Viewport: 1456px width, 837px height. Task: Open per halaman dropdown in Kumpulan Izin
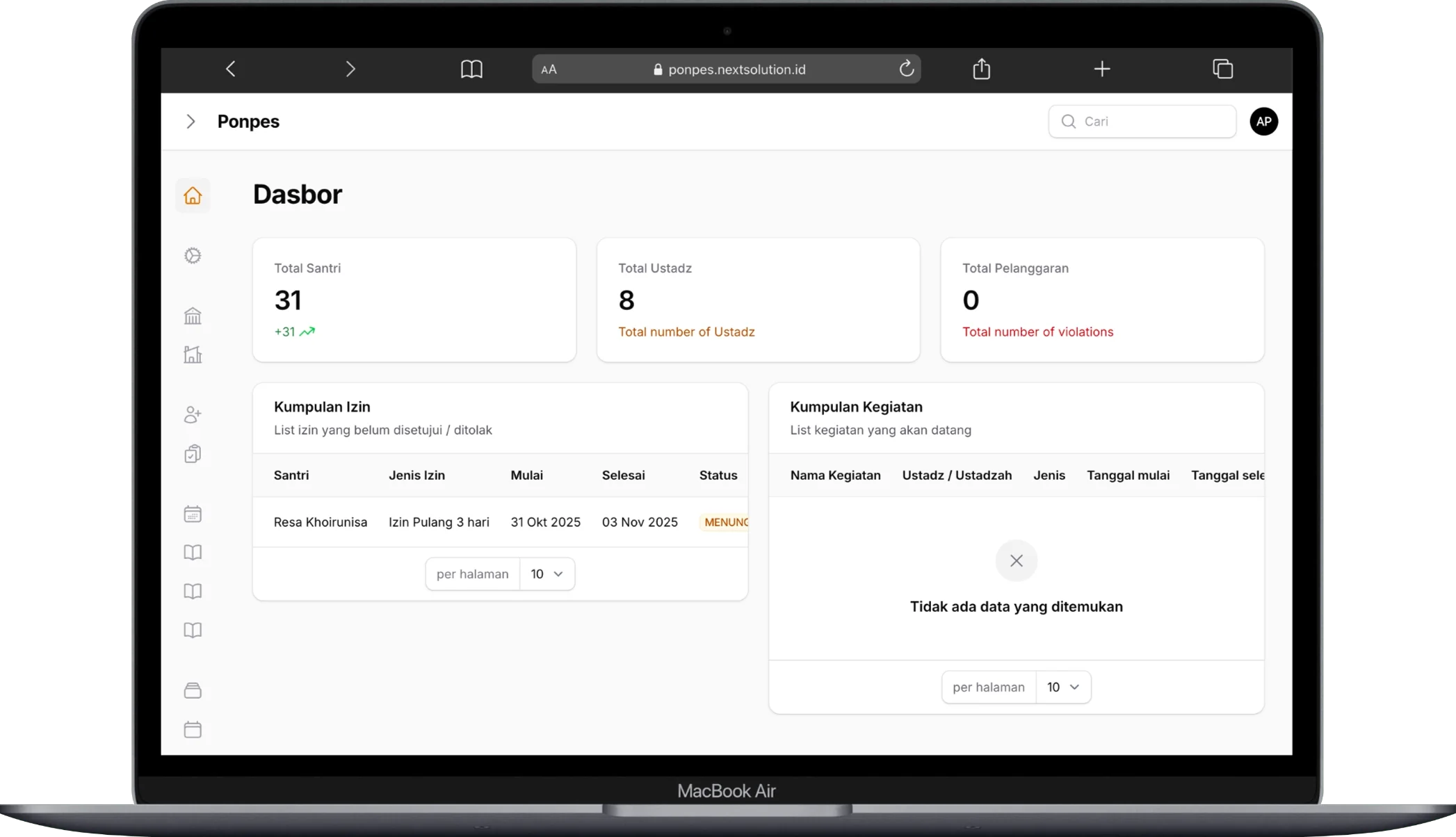click(547, 574)
